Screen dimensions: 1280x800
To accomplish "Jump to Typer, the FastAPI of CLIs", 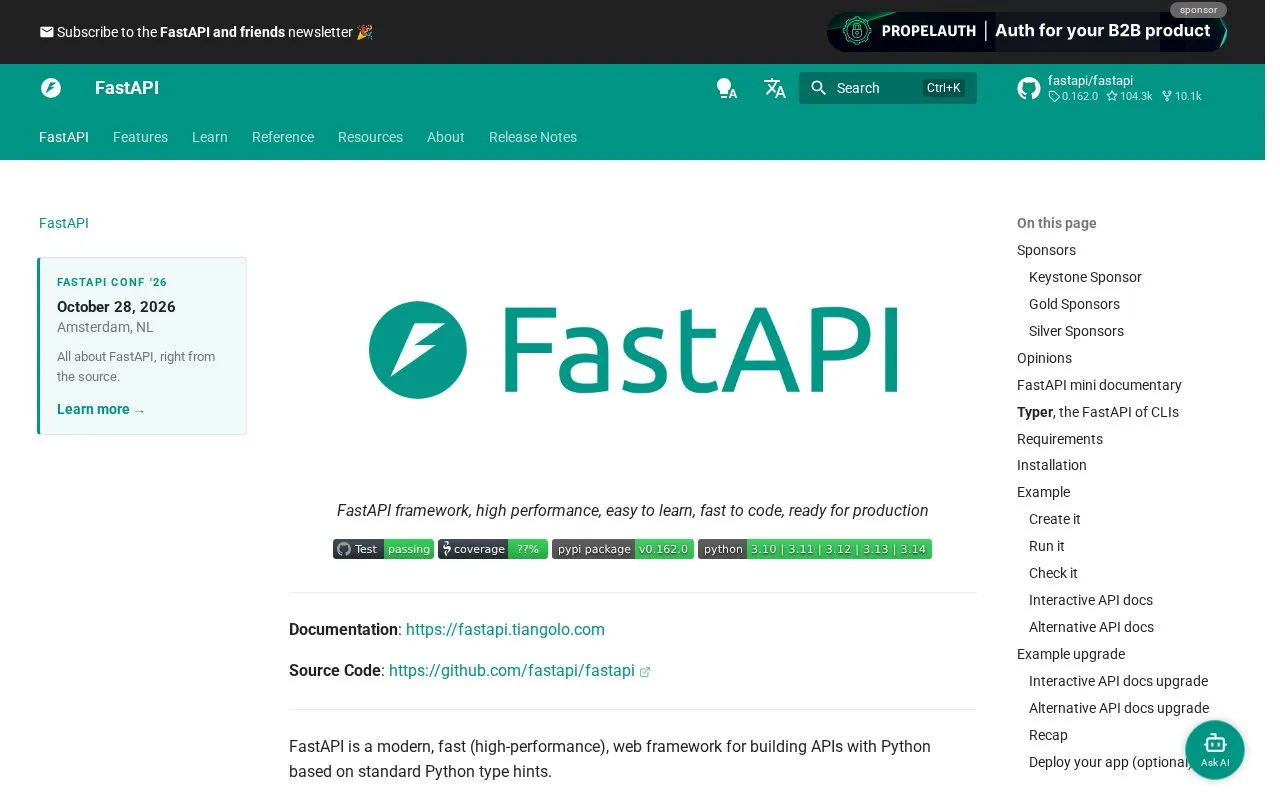I will tap(1098, 412).
